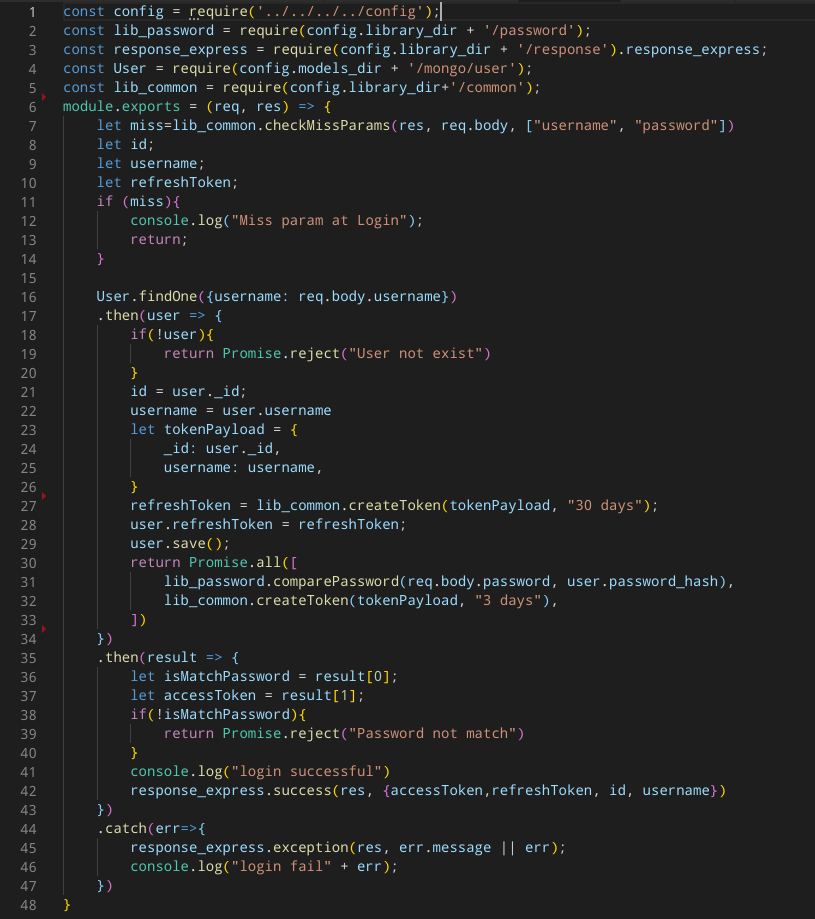Screen dimensions: 815x919
Task: Click line number 30 in the gutter
Action: (x=28, y=563)
